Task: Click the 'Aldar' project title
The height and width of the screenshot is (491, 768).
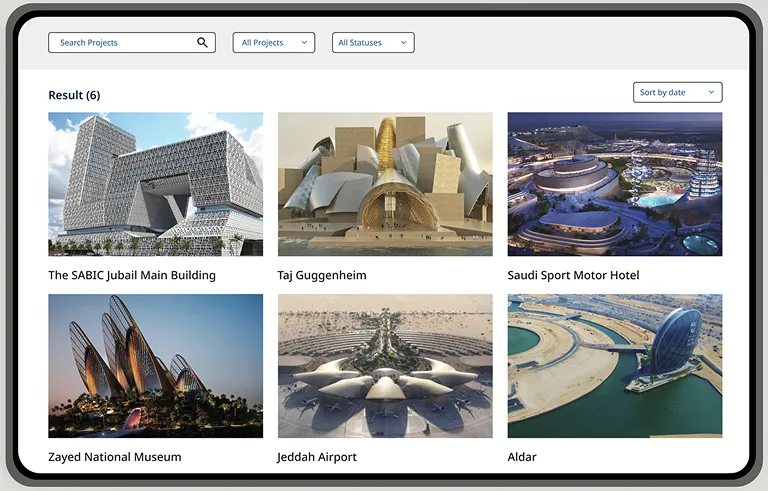Action: tap(522, 457)
